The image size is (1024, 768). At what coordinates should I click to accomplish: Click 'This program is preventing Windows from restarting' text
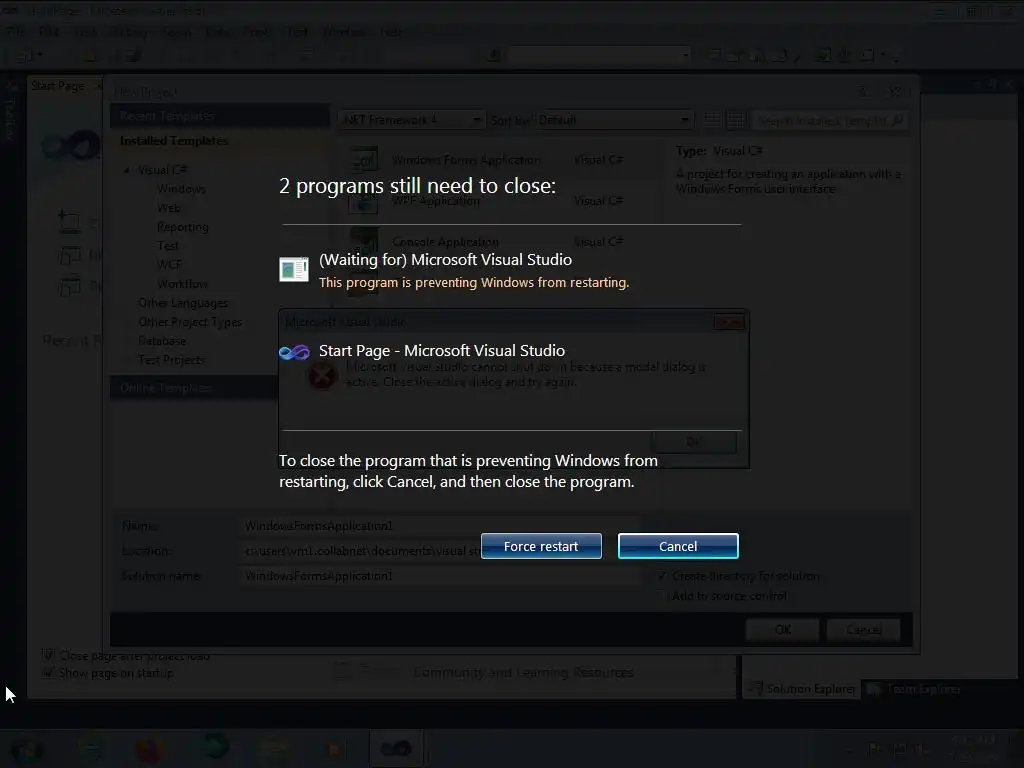point(474,282)
